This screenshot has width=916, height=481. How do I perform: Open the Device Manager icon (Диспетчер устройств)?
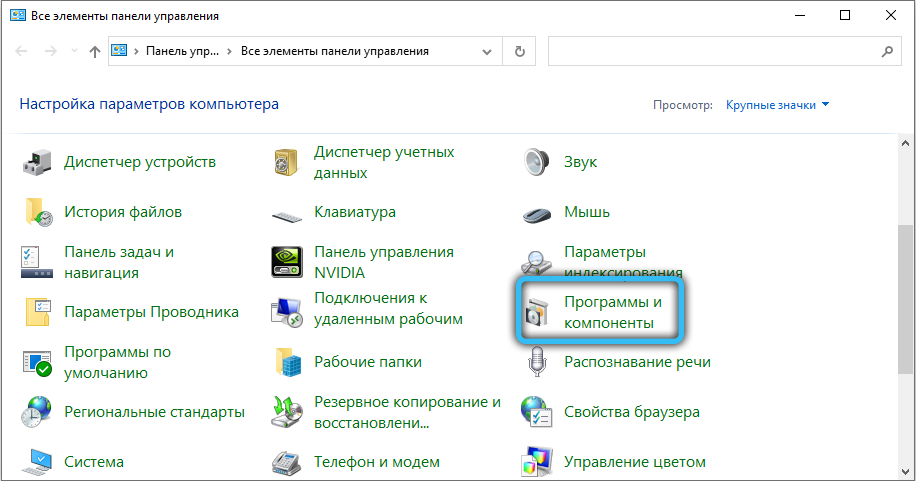[x=38, y=162]
